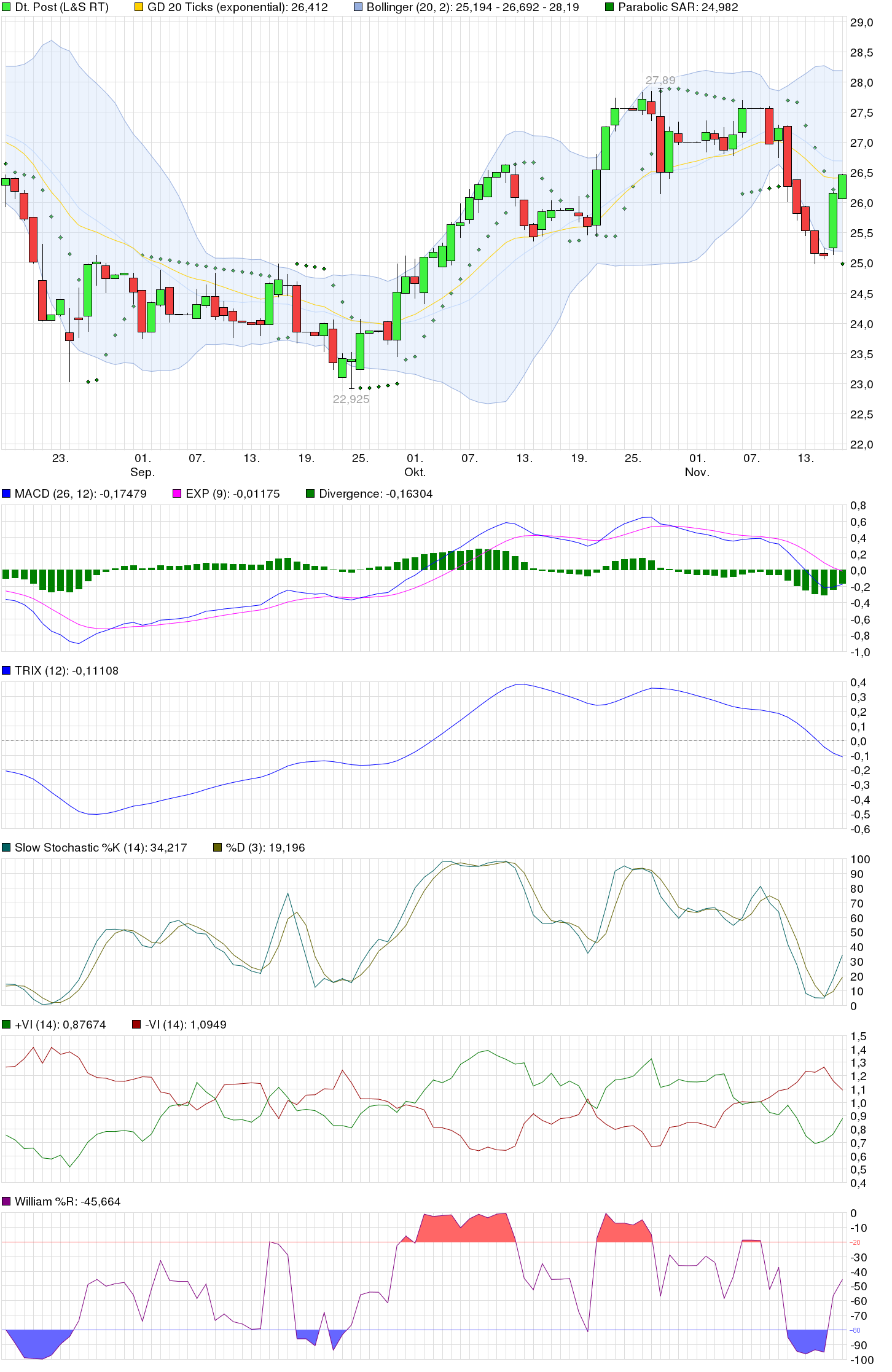Image resolution: width=892 pixels, height=1372 pixels.
Task: Click '-VI (14): 1,0949' label
Action: (x=186, y=1025)
